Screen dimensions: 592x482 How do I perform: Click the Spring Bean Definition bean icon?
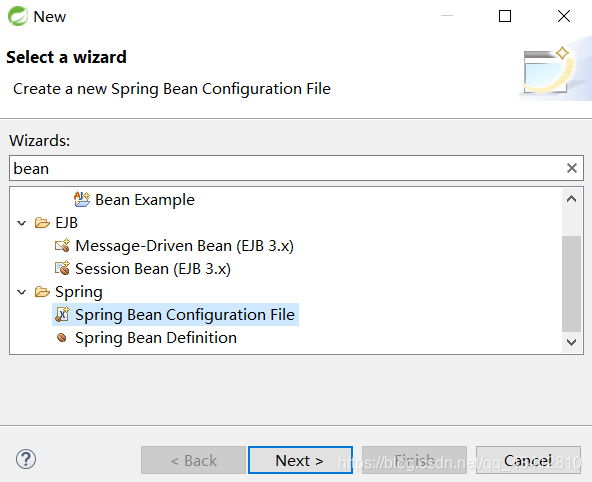(x=62, y=337)
